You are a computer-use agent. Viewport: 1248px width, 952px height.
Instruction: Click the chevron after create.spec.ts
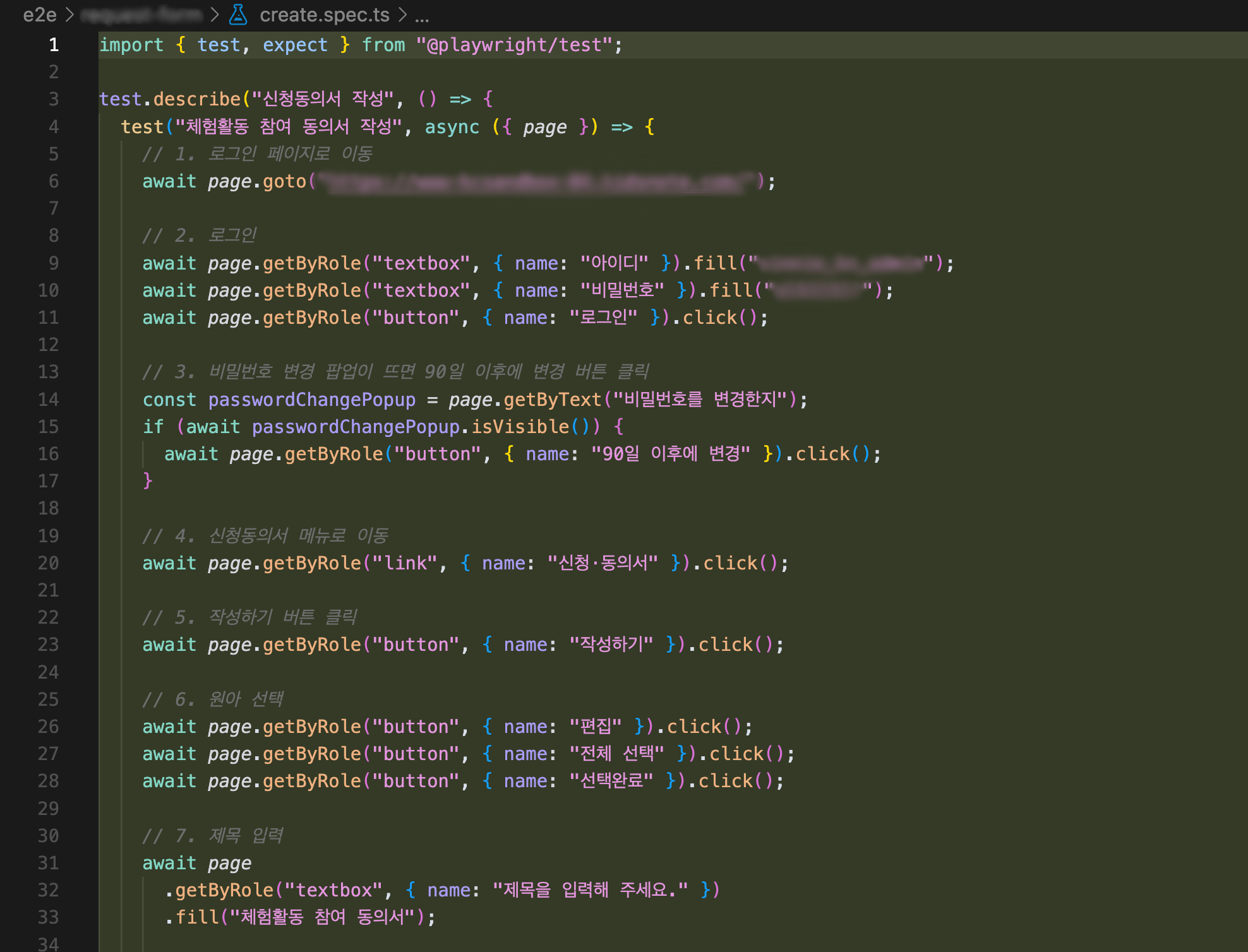[x=403, y=14]
